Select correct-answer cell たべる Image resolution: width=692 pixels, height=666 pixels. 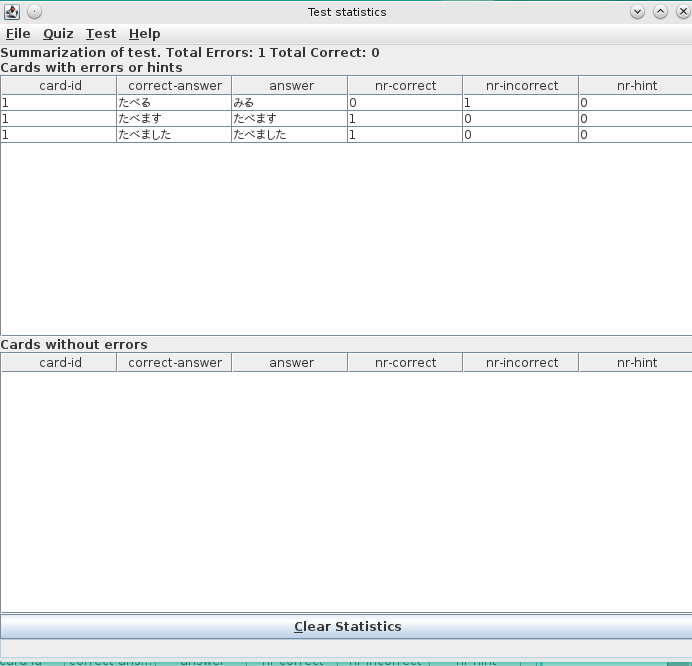click(174, 102)
